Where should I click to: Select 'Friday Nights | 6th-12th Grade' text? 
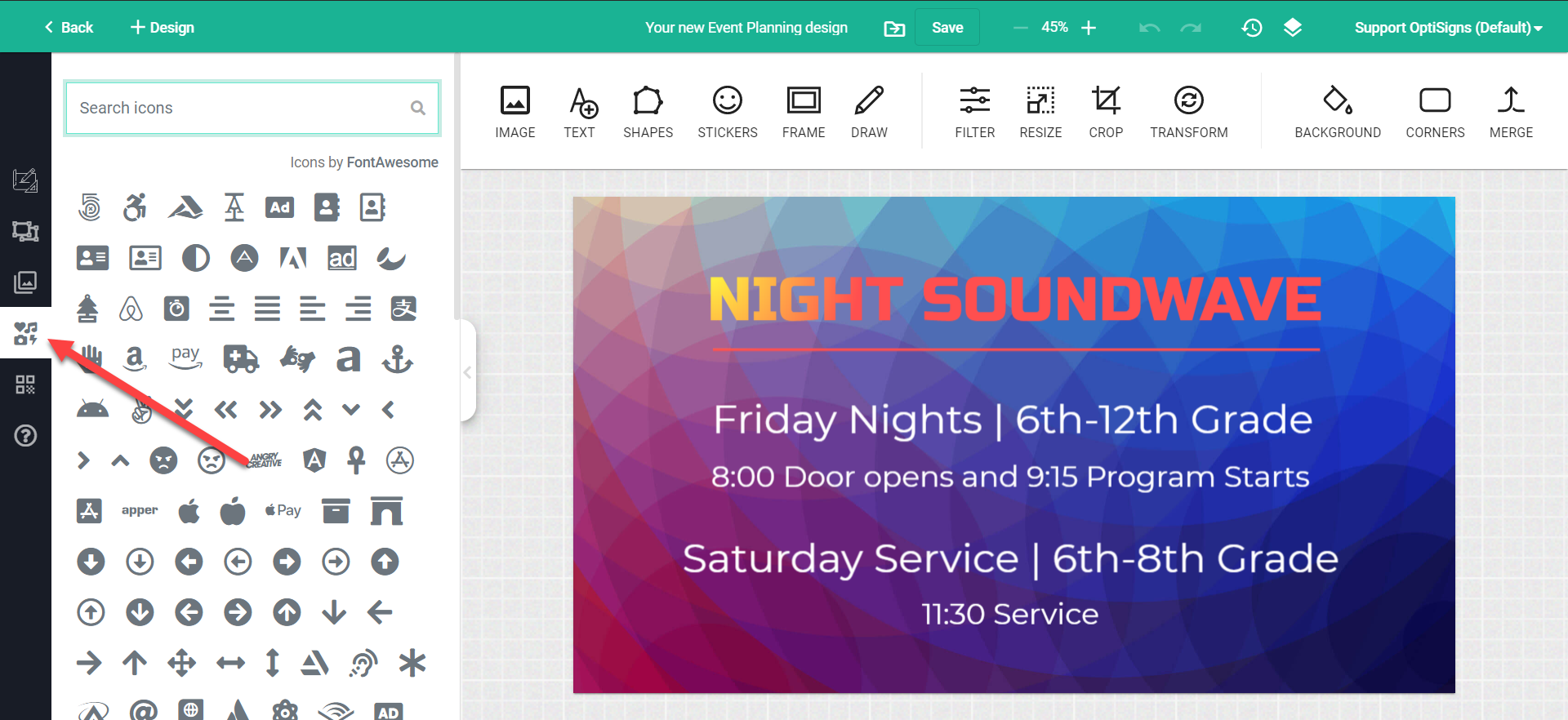[x=1013, y=420]
